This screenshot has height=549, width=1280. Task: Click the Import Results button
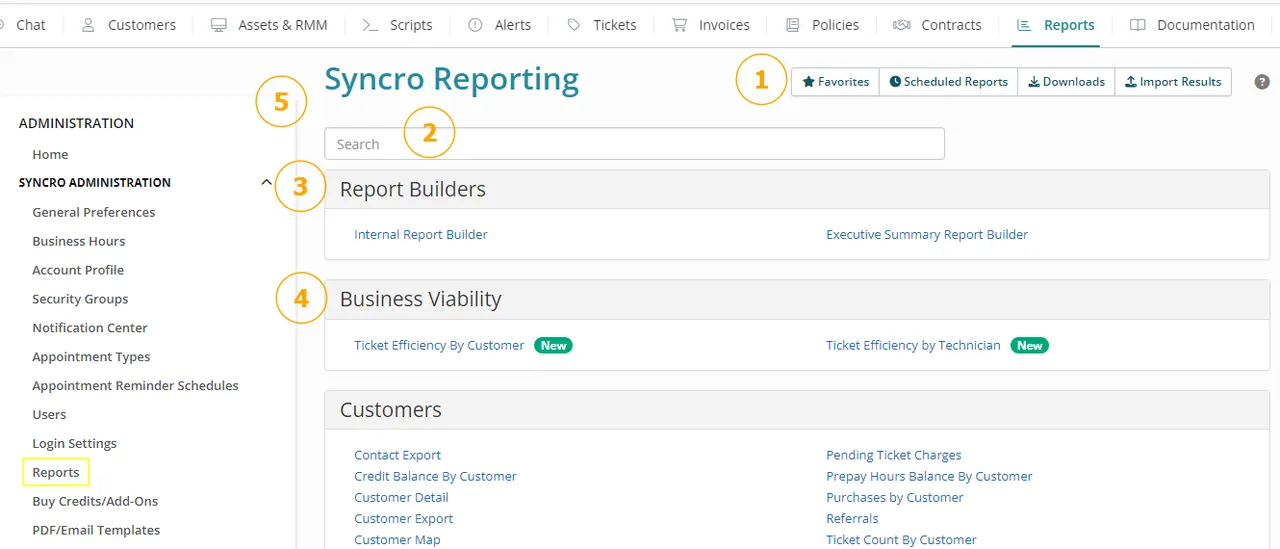1173,82
